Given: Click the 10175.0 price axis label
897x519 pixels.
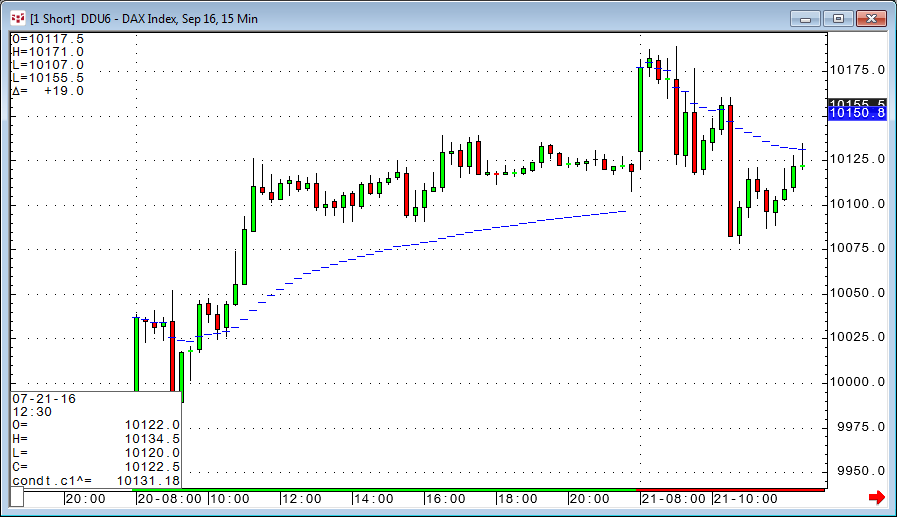Looking at the screenshot, I should pos(857,70).
